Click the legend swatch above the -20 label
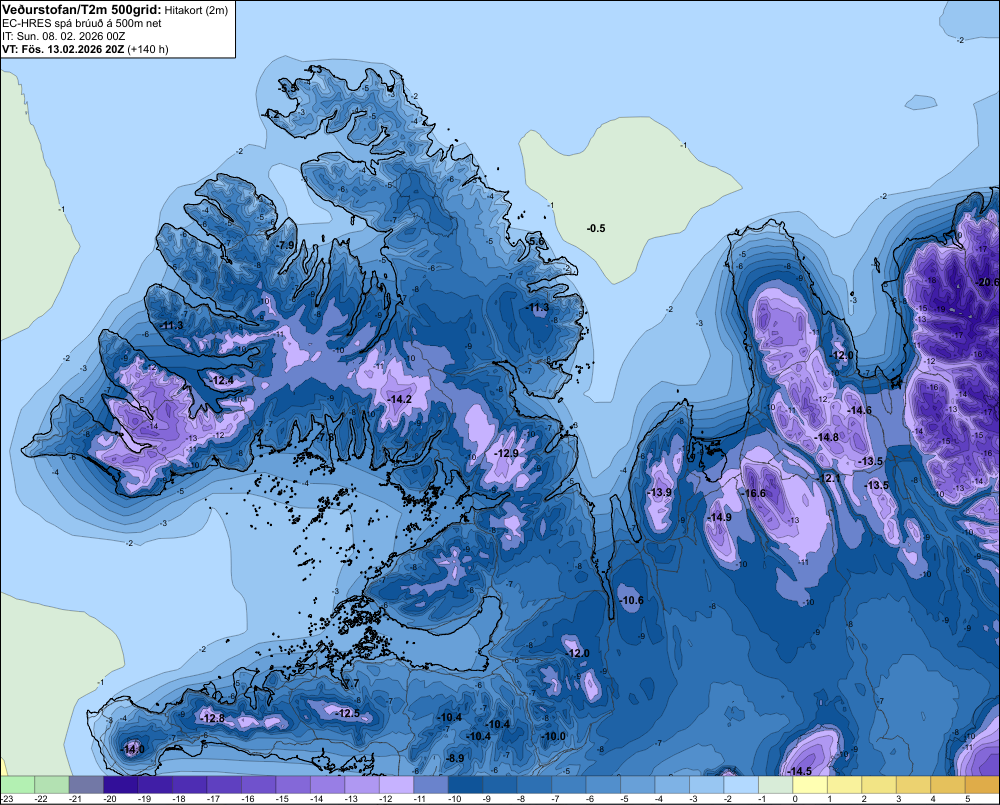The height and width of the screenshot is (805, 1000). pos(121,785)
